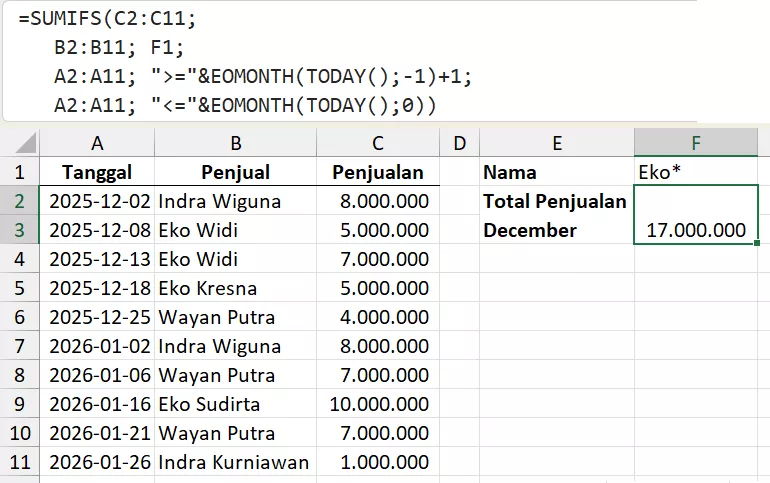
Task: Select result cell showing 17.000.000
Action: click(696, 215)
